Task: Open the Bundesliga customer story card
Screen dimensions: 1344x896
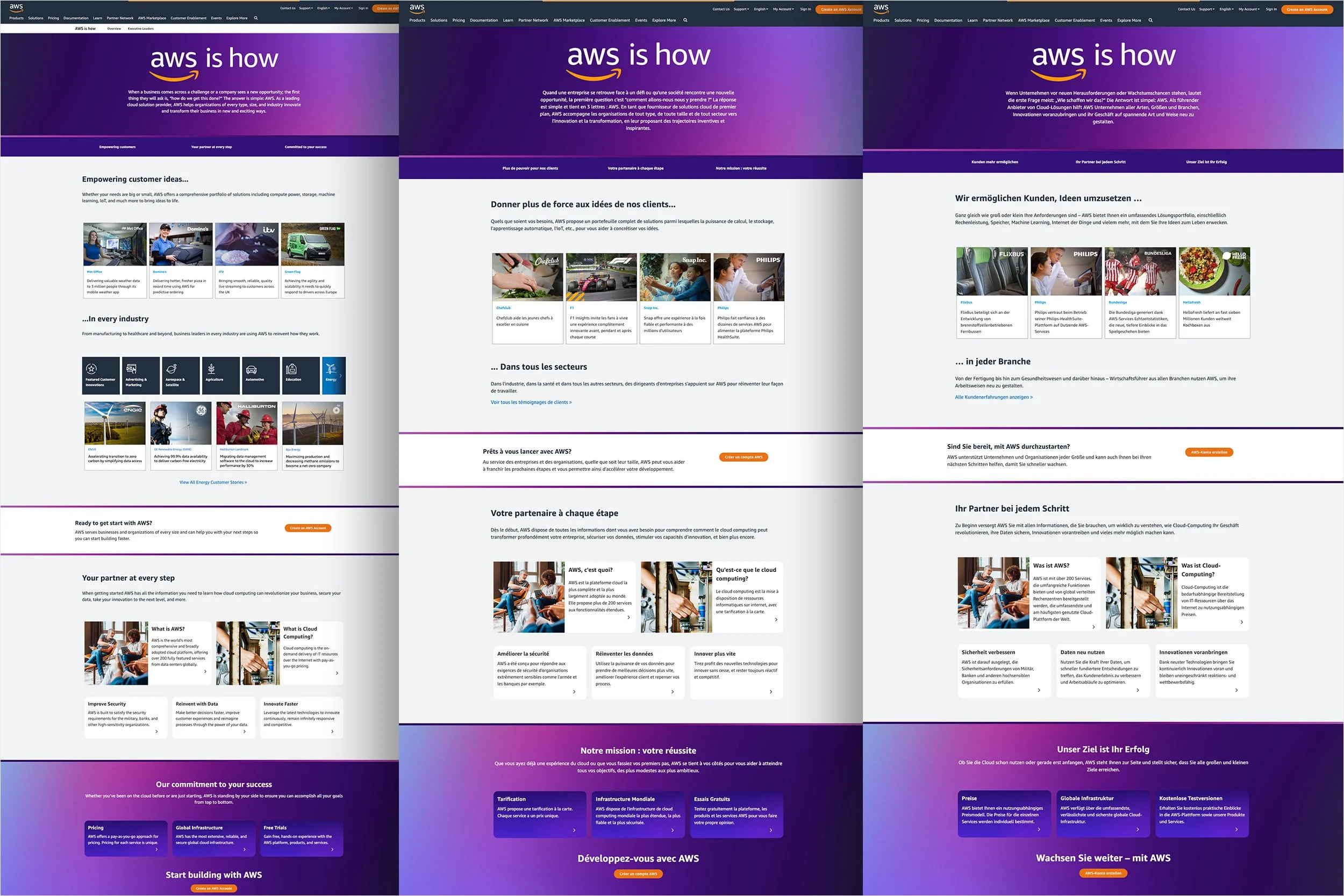Action: 1140,292
